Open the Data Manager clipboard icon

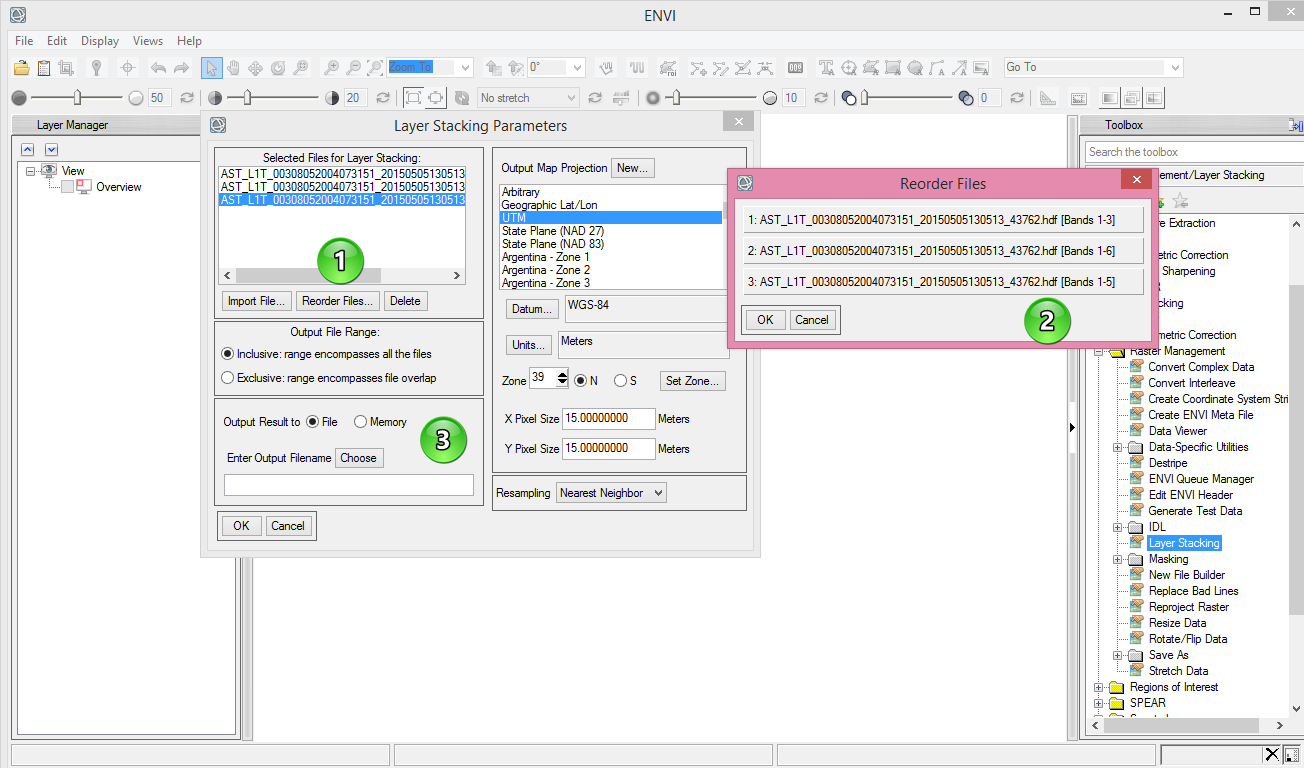44,67
